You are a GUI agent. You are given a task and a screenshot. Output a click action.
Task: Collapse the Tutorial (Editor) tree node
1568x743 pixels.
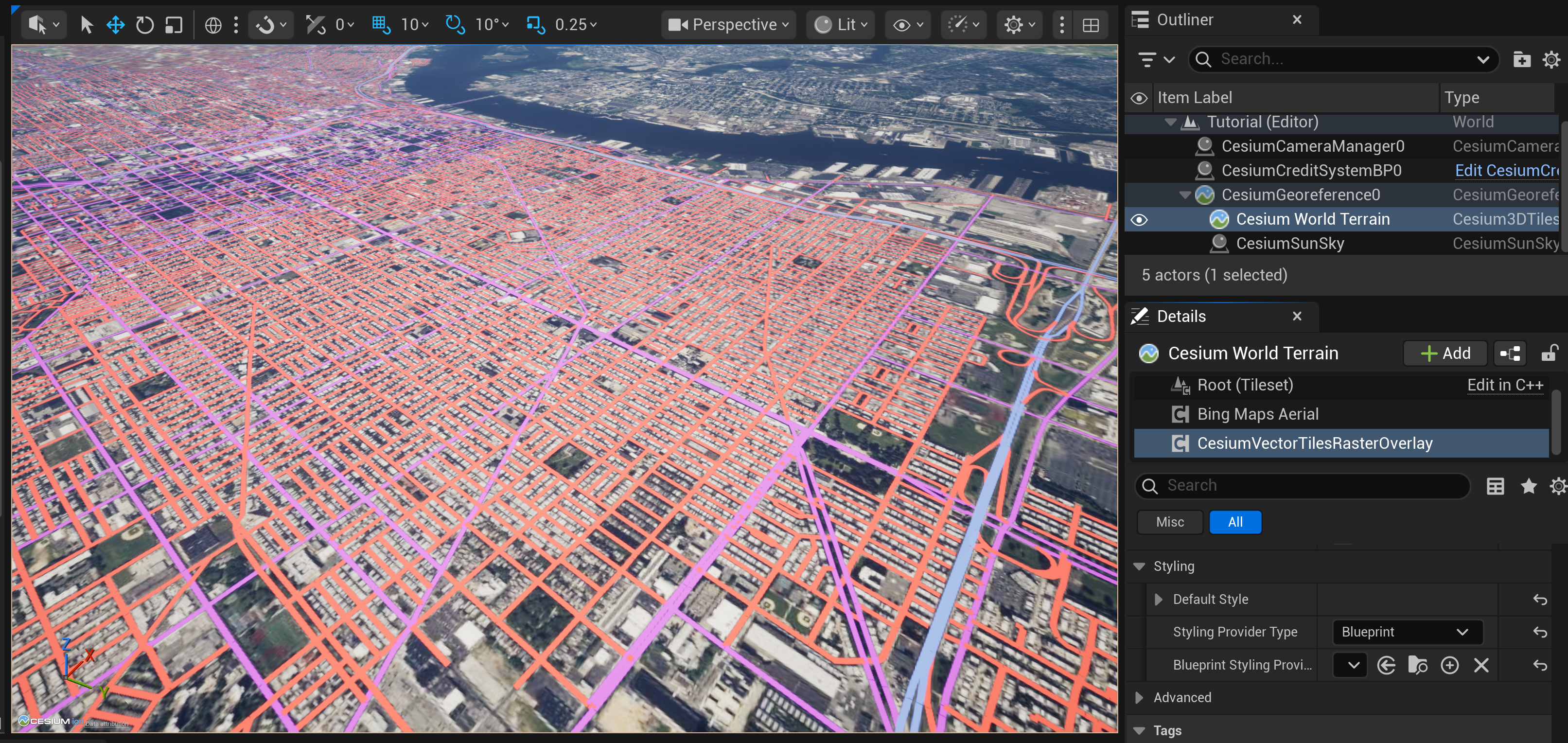pos(1170,123)
